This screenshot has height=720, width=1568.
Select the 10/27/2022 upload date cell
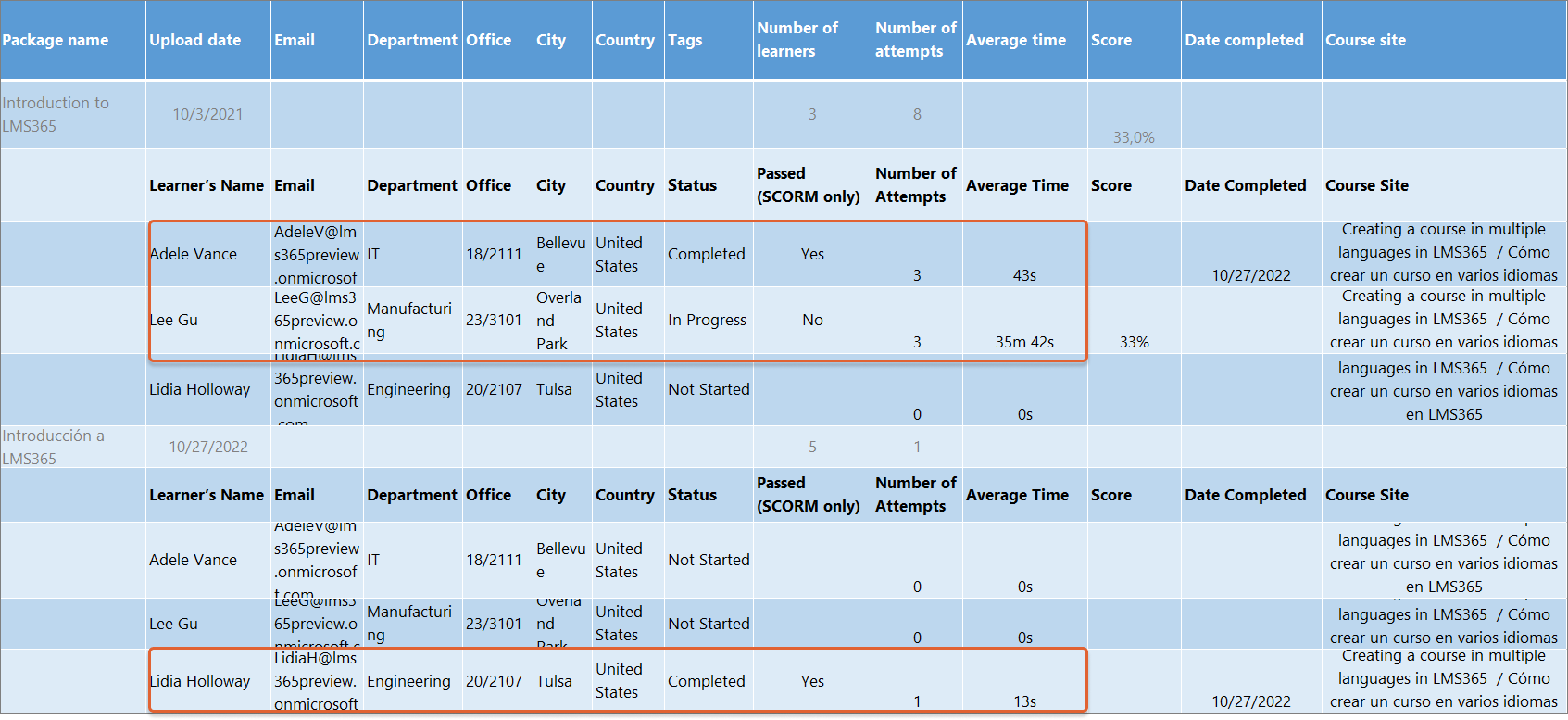click(208, 447)
